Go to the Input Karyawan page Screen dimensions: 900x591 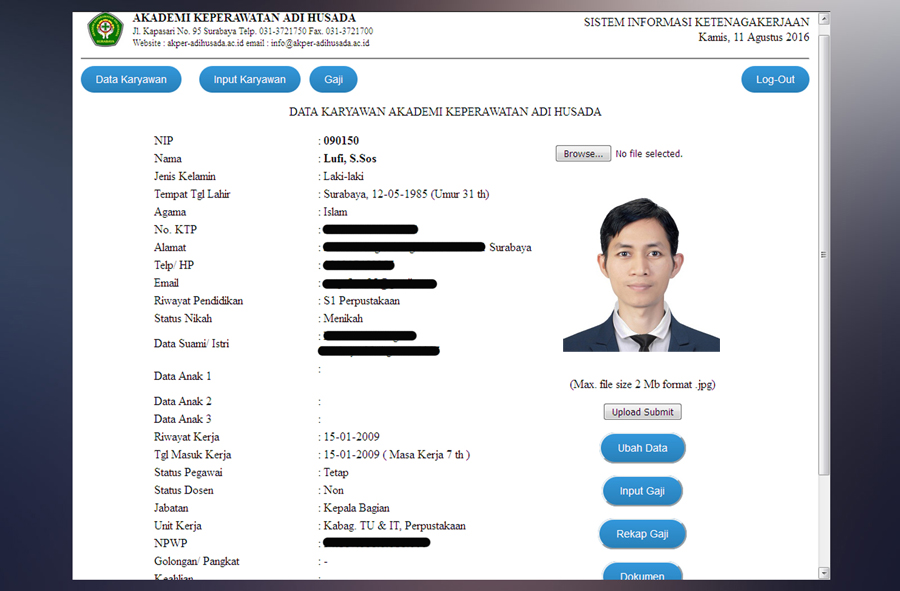(249, 80)
